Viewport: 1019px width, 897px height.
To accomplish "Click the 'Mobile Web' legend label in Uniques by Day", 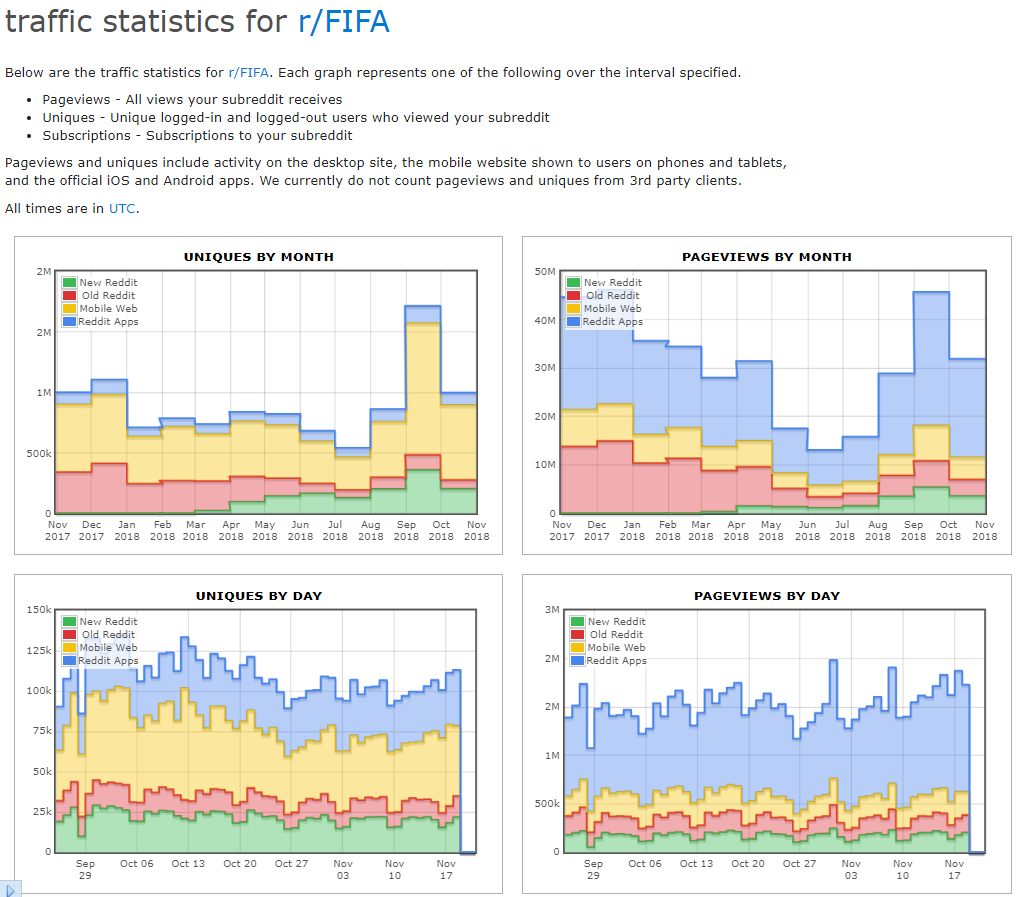I will (x=109, y=647).
